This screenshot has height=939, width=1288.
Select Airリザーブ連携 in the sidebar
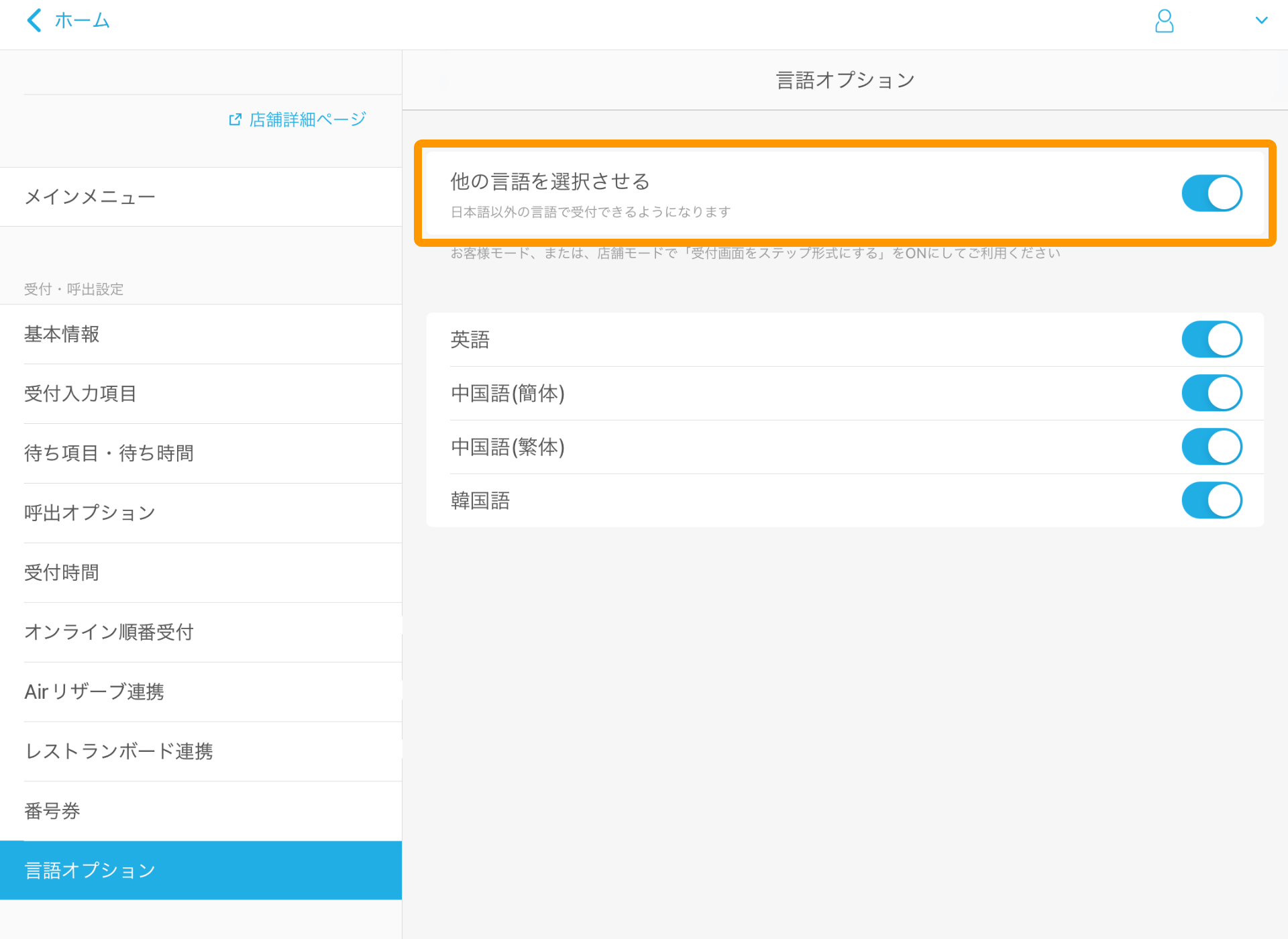tap(94, 692)
